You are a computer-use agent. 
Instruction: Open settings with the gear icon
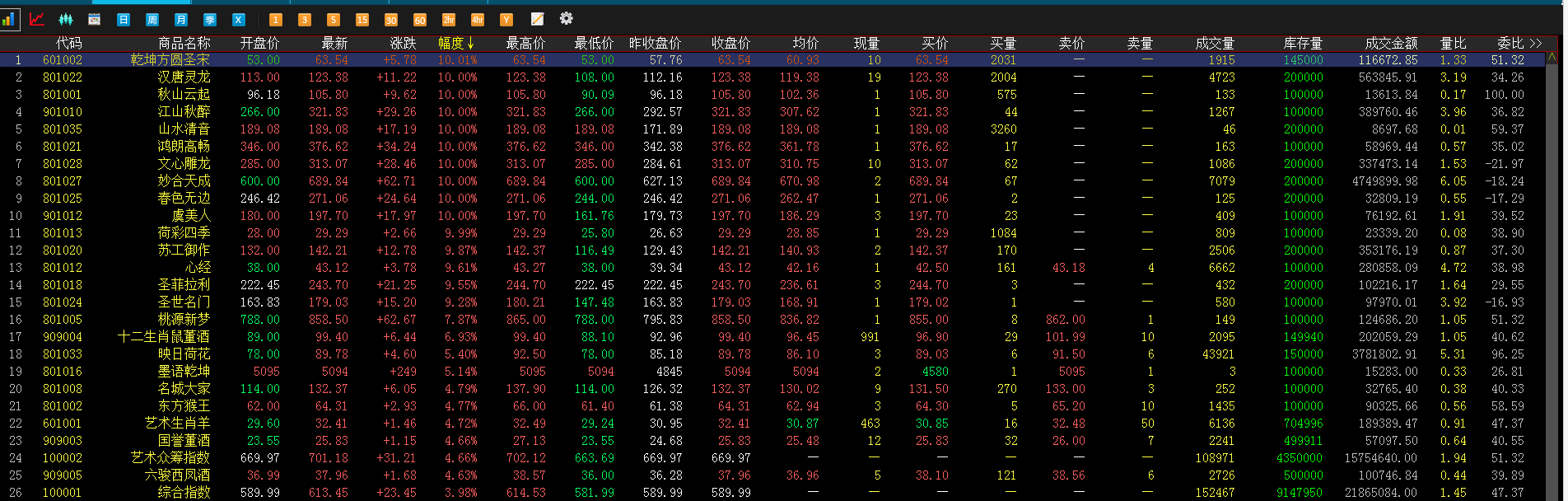[x=566, y=18]
